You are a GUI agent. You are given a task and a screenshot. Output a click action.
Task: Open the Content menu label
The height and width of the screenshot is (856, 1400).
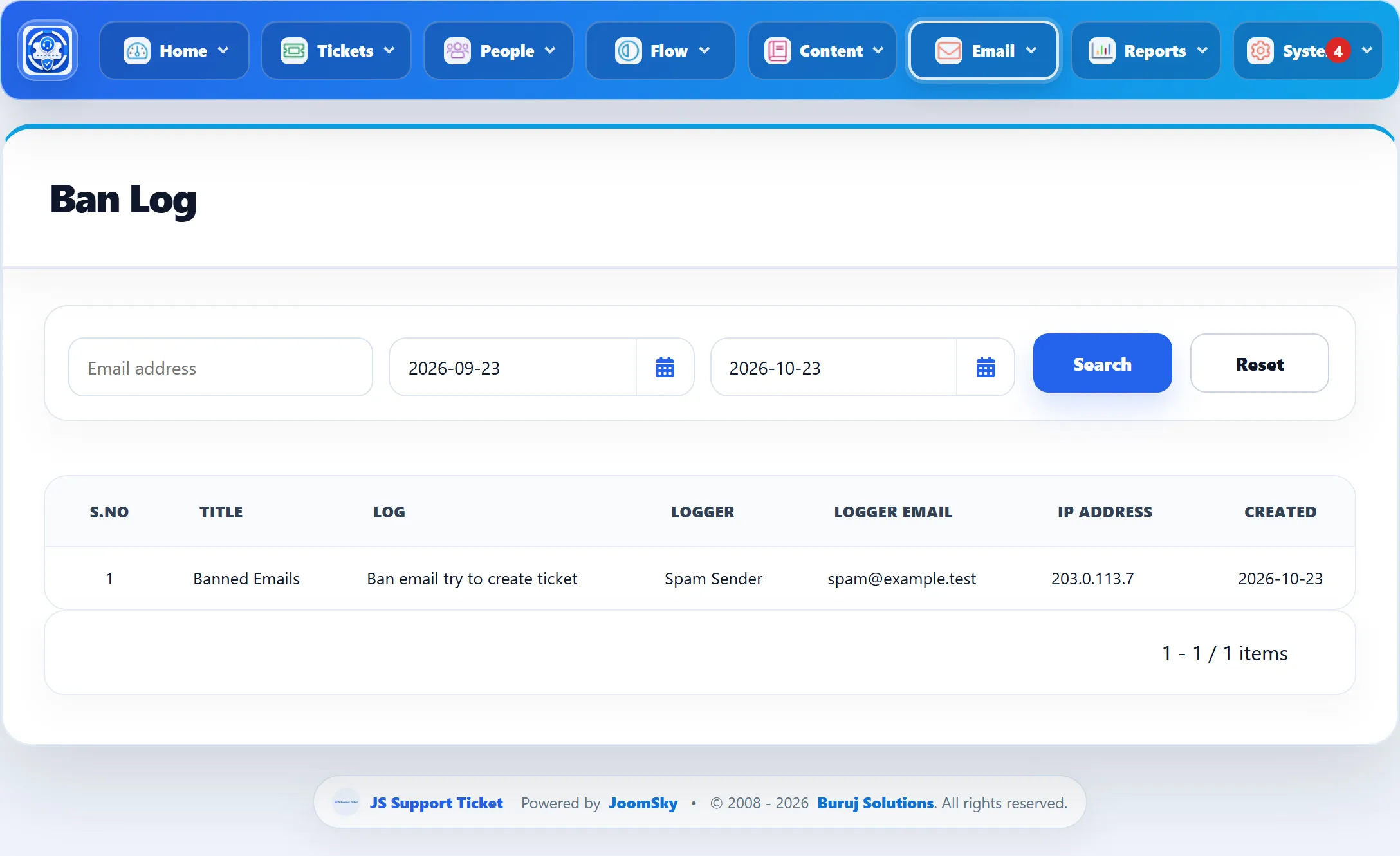831,51
